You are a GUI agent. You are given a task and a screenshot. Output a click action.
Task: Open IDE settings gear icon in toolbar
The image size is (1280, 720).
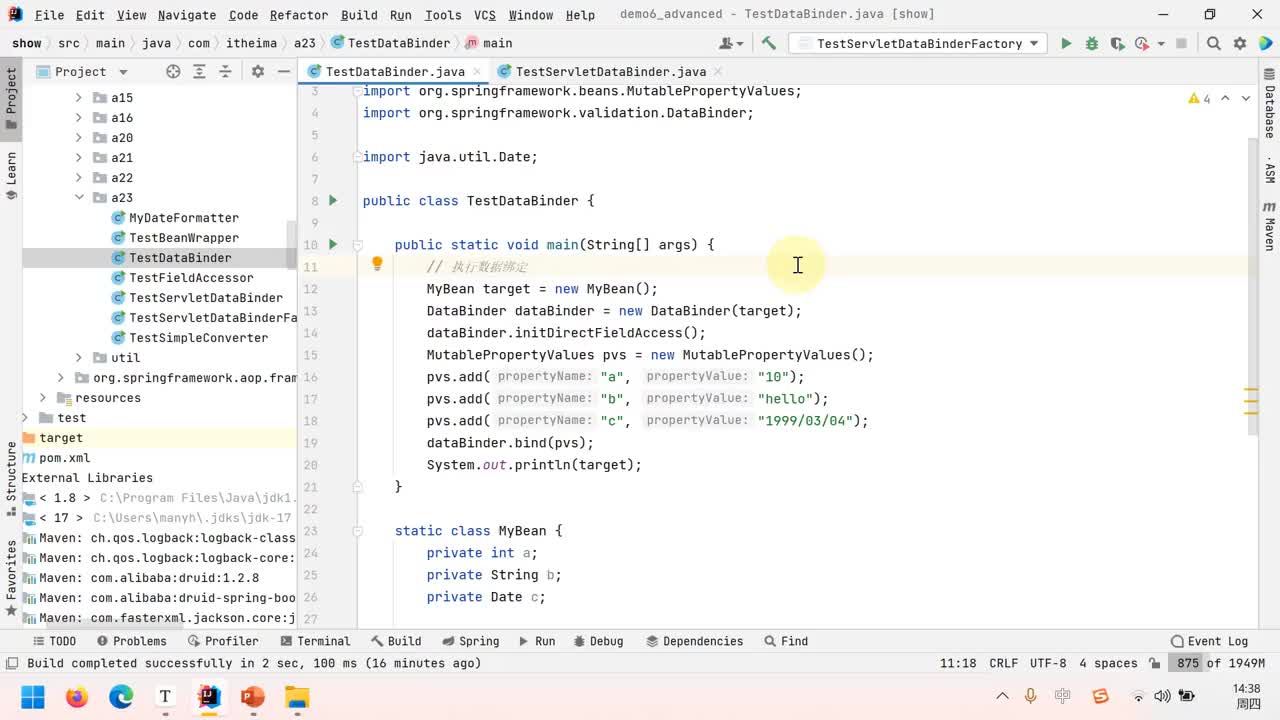[1240, 43]
